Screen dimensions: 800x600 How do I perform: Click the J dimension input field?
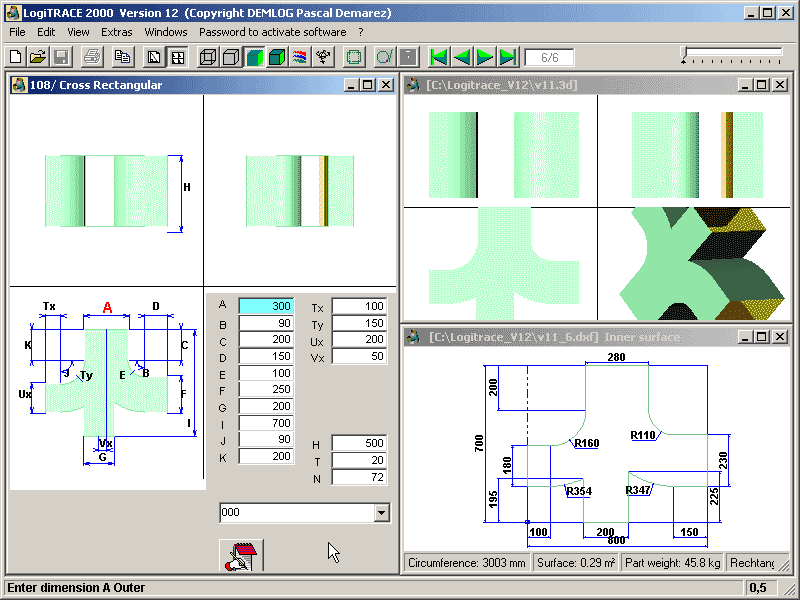266,440
